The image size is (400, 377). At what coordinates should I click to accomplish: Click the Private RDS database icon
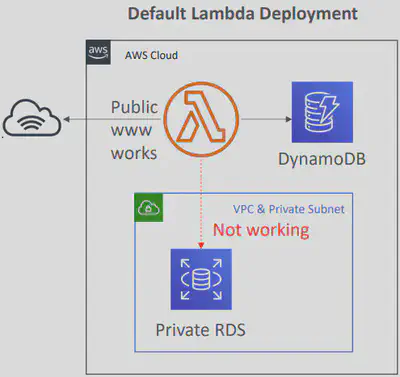point(201,279)
